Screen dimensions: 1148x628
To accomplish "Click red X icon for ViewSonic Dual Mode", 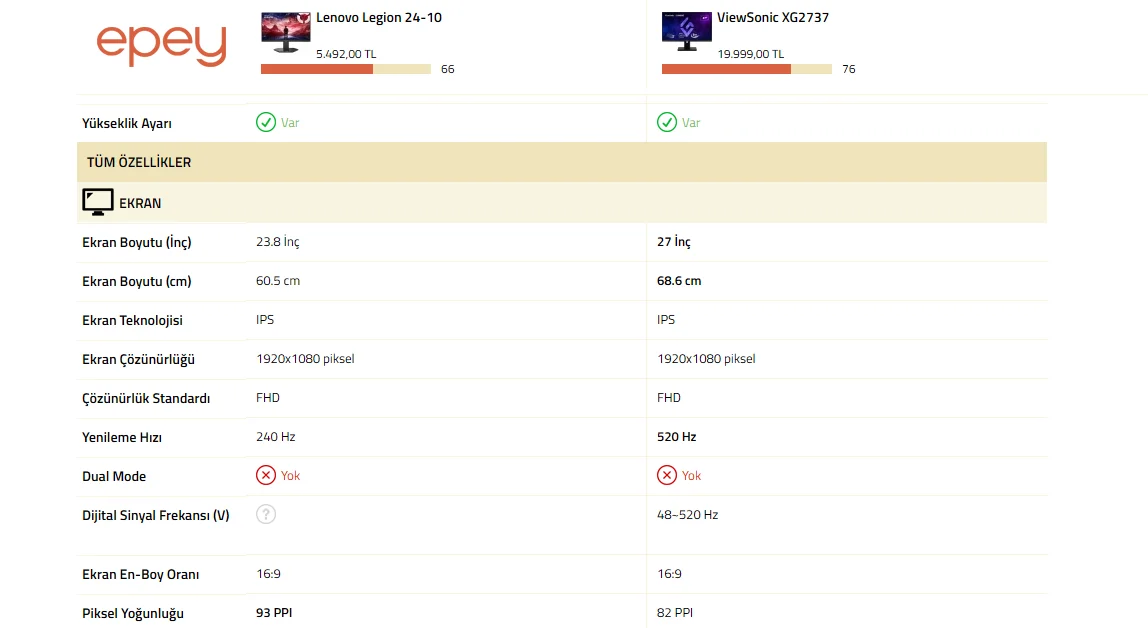I will tap(667, 475).
